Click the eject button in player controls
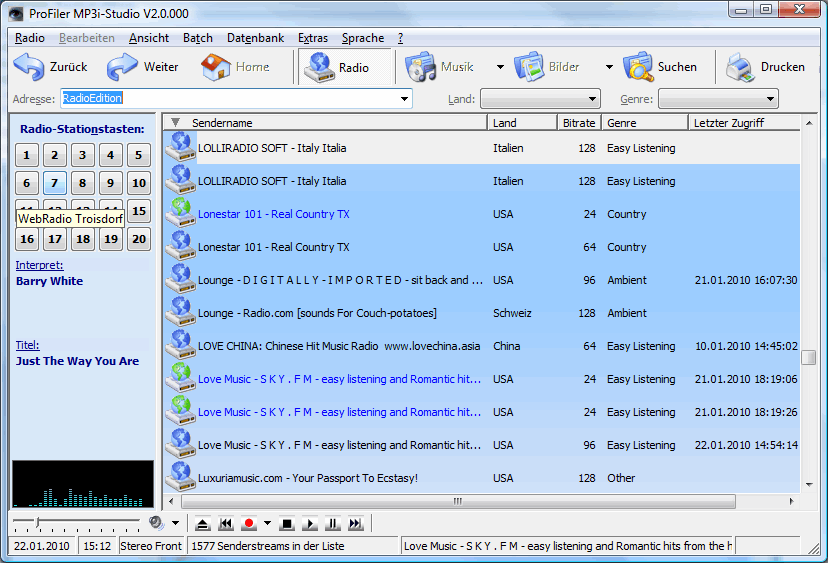Viewport: 828px width, 563px height. click(202, 524)
